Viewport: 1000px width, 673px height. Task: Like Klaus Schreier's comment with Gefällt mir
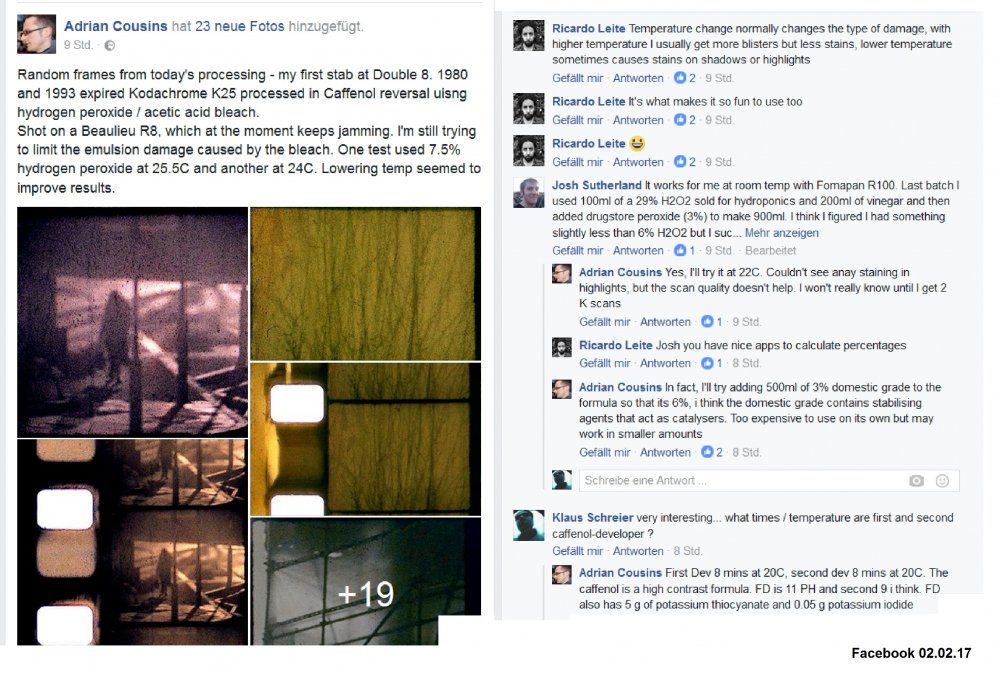click(x=577, y=551)
